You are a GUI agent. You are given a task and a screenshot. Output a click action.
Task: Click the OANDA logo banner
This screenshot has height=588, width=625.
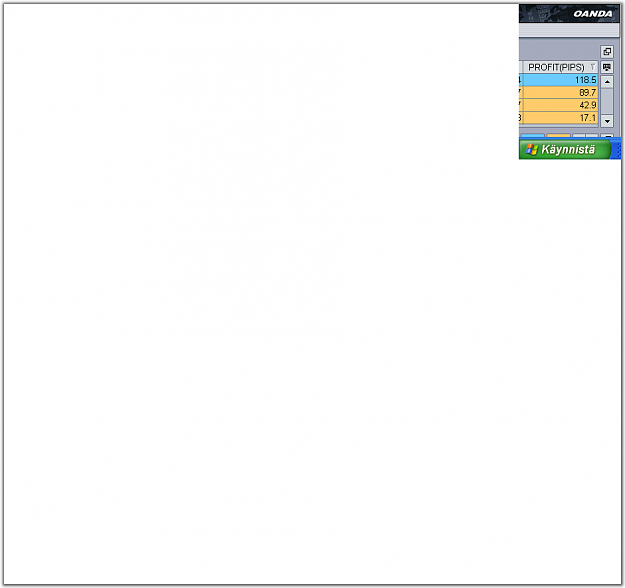tap(569, 14)
